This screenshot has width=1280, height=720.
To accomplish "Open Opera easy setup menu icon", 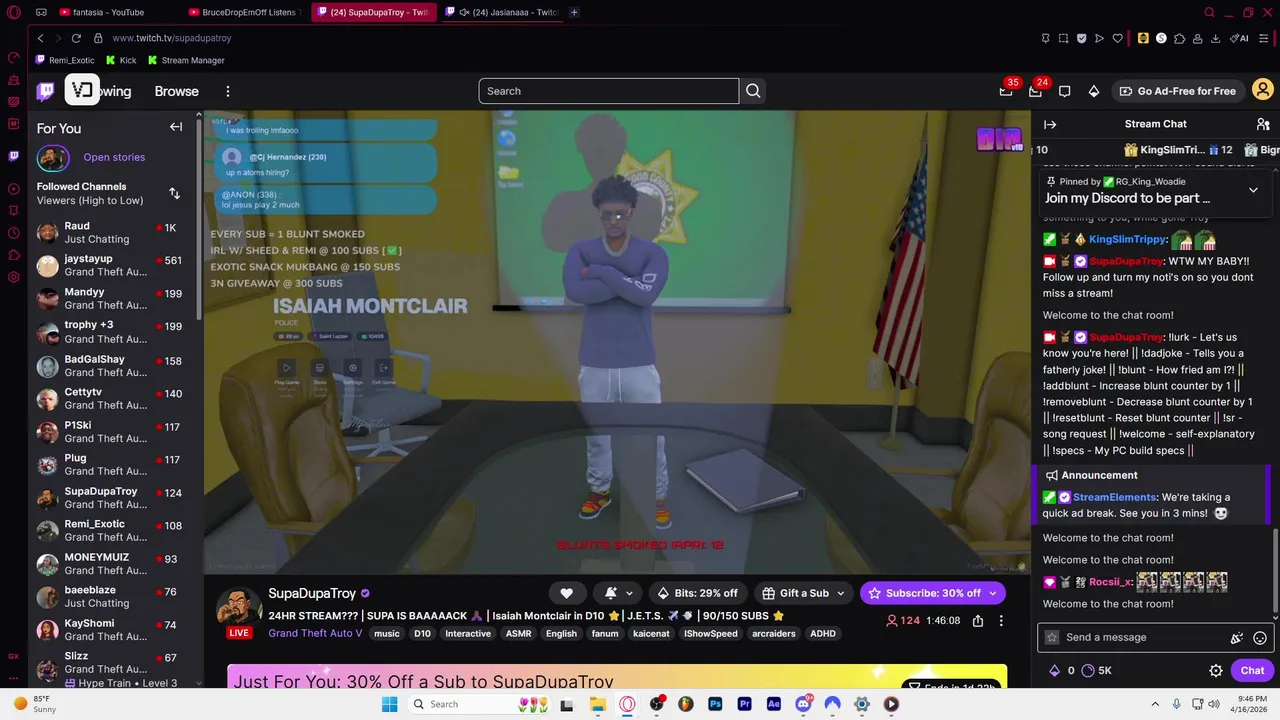I will point(1265,38).
